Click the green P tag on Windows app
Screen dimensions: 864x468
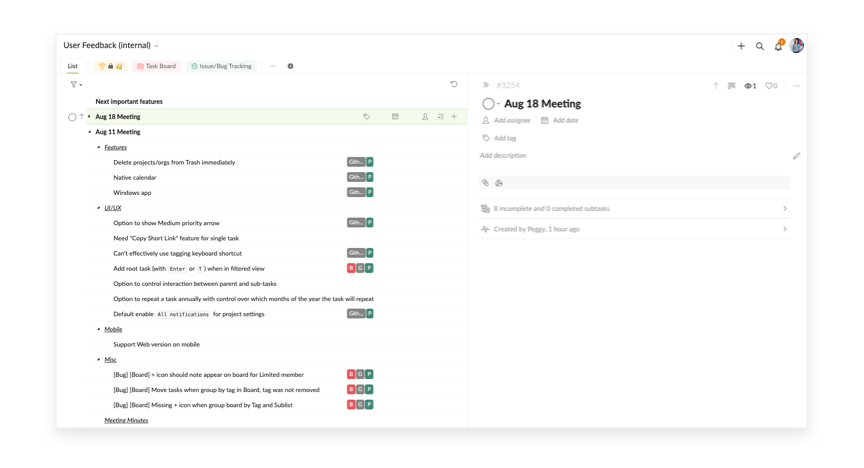(370, 192)
